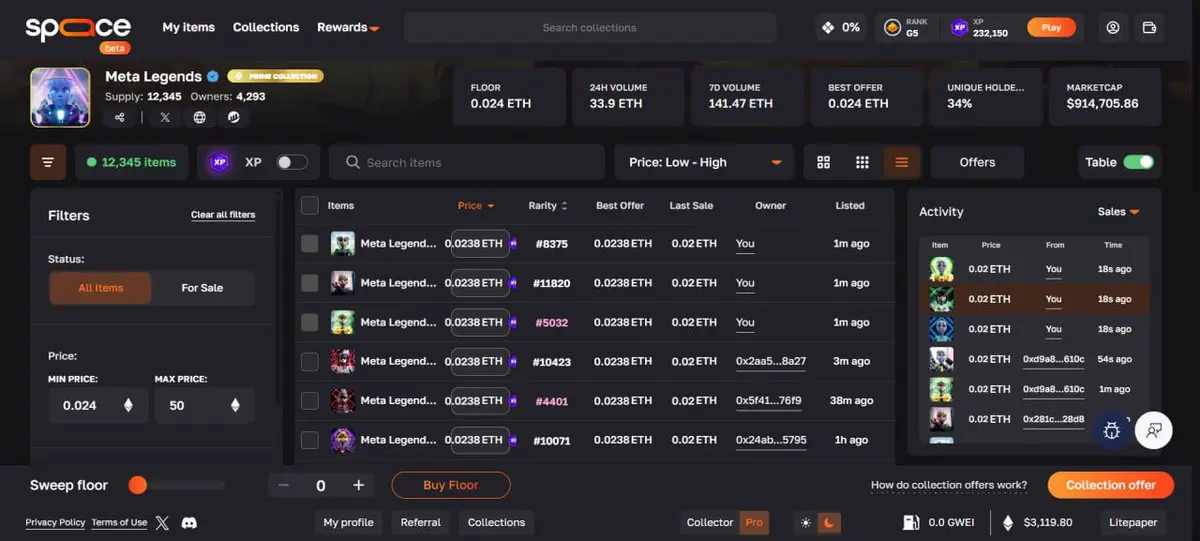
Task: Switch to list view
Action: pyautogui.click(x=902, y=162)
